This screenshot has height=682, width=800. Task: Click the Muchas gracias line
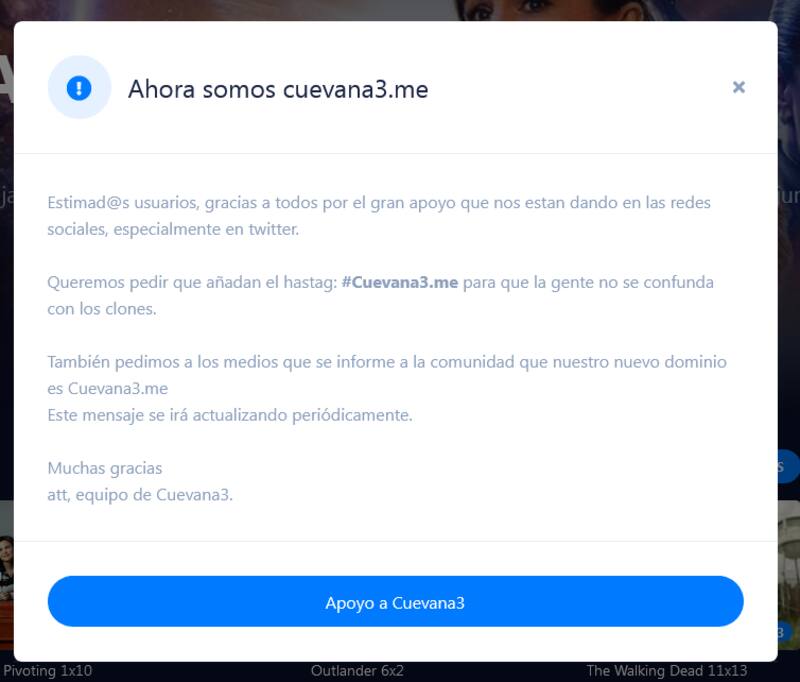[x=105, y=468]
